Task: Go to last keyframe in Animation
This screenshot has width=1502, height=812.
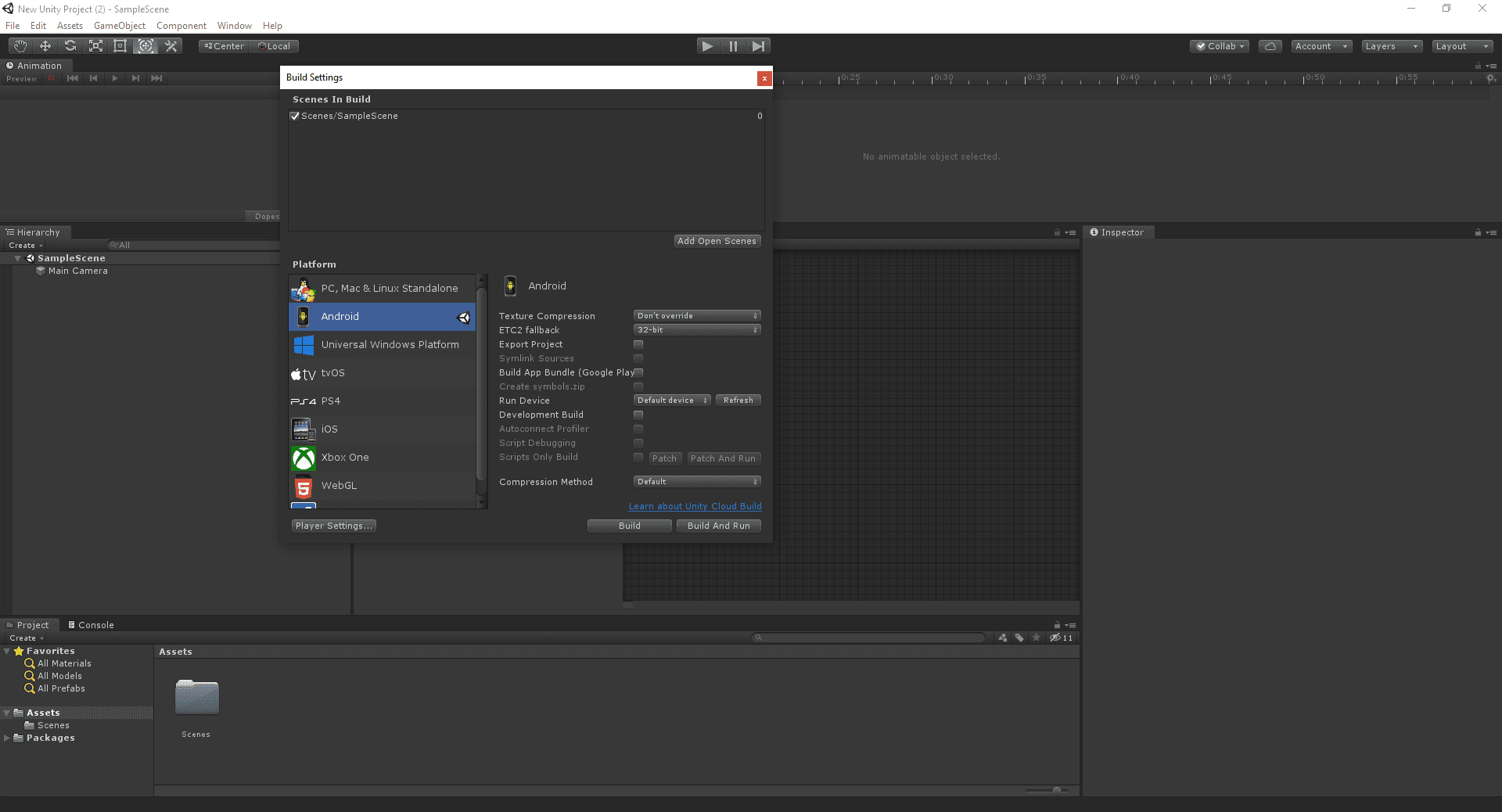Action: [156, 78]
